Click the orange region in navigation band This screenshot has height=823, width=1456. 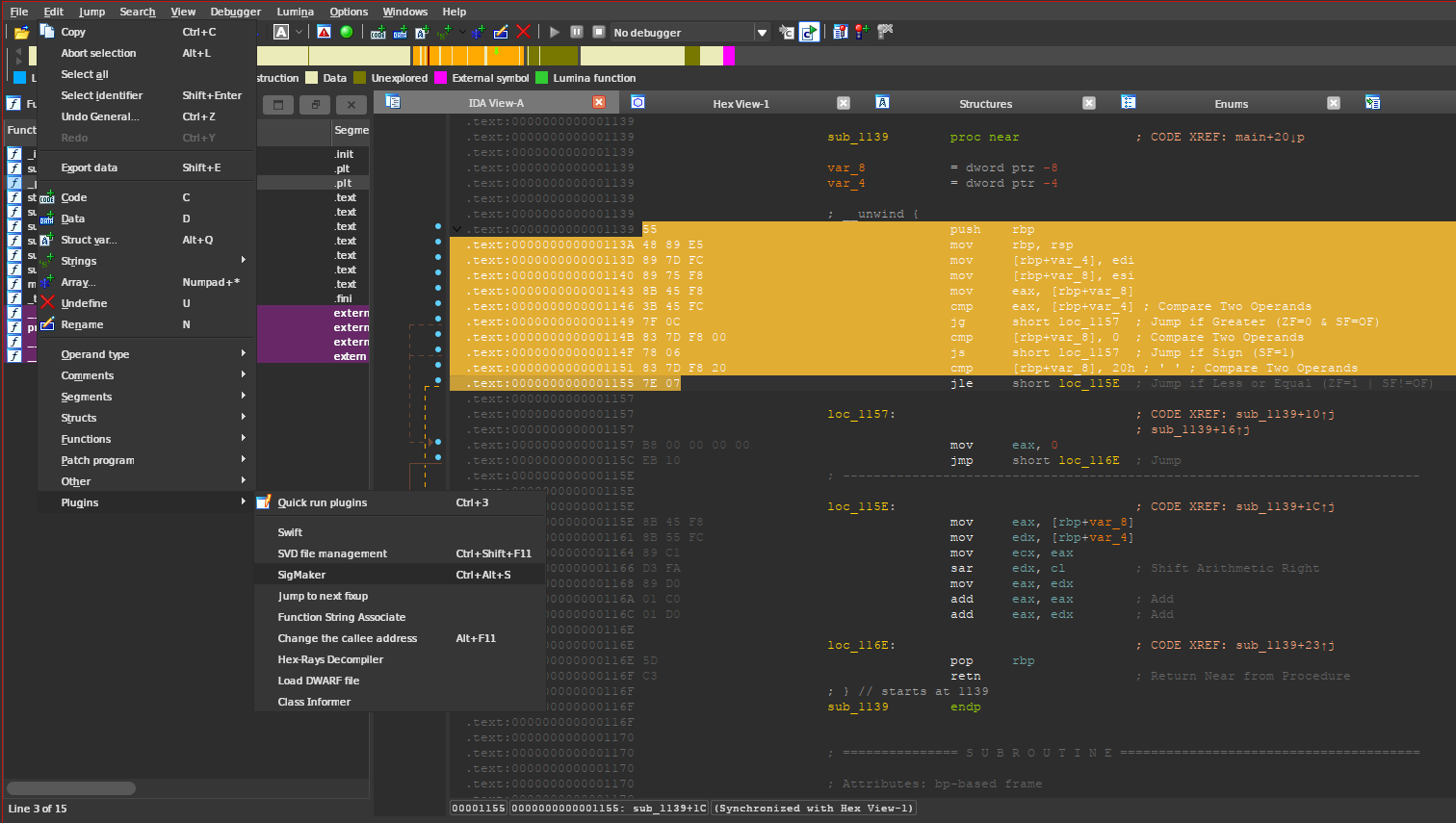(469, 56)
